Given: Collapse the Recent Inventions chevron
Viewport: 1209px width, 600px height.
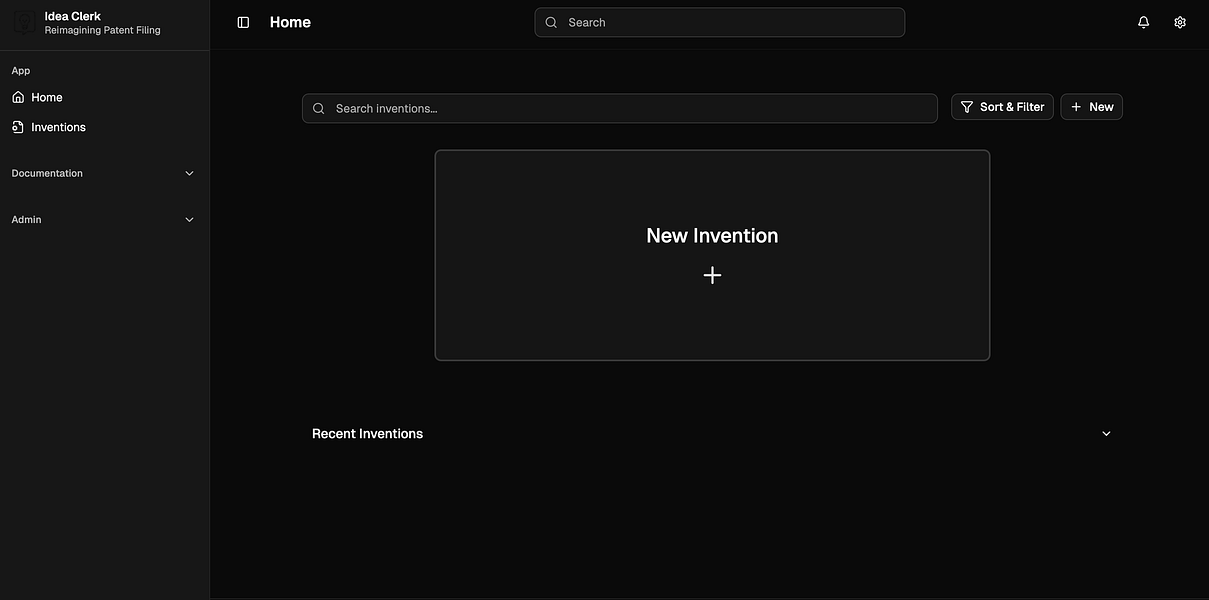Looking at the screenshot, I should click(x=1106, y=433).
